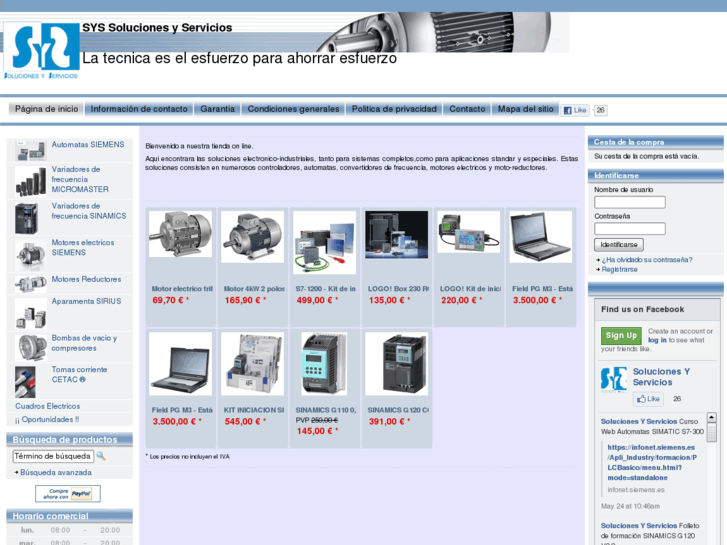Open the Motor 4kW 2 polos product image
Image resolution: width=727 pixels, height=545 pixels.
pyautogui.click(x=252, y=237)
